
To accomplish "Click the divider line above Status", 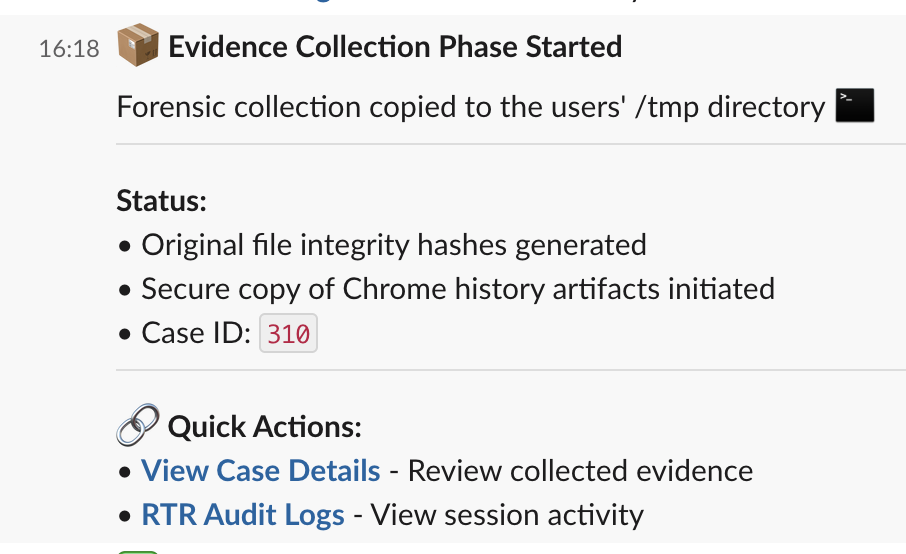I will coord(511,144).
